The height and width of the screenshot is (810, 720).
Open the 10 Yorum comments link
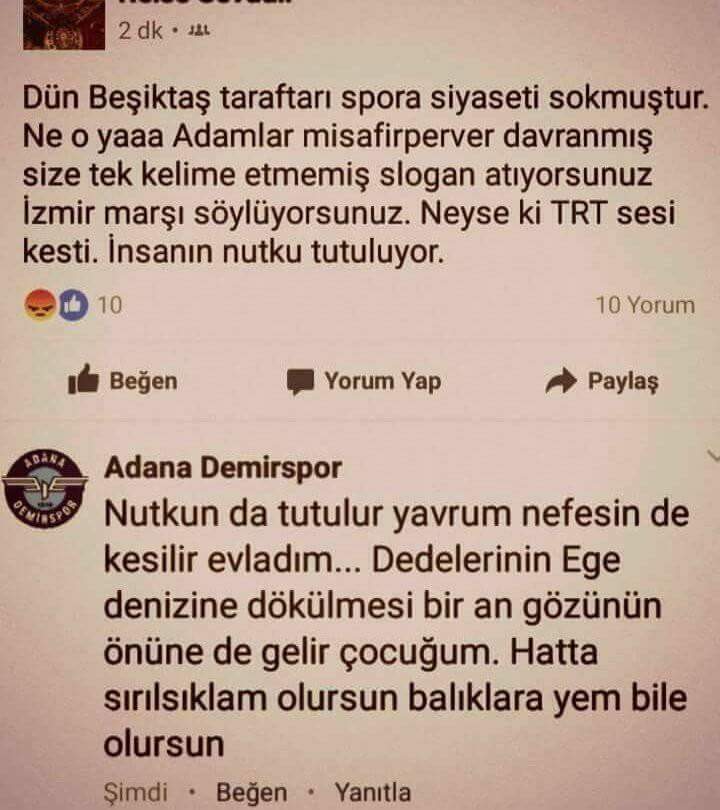pyautogui.click(x=645, y=305)
